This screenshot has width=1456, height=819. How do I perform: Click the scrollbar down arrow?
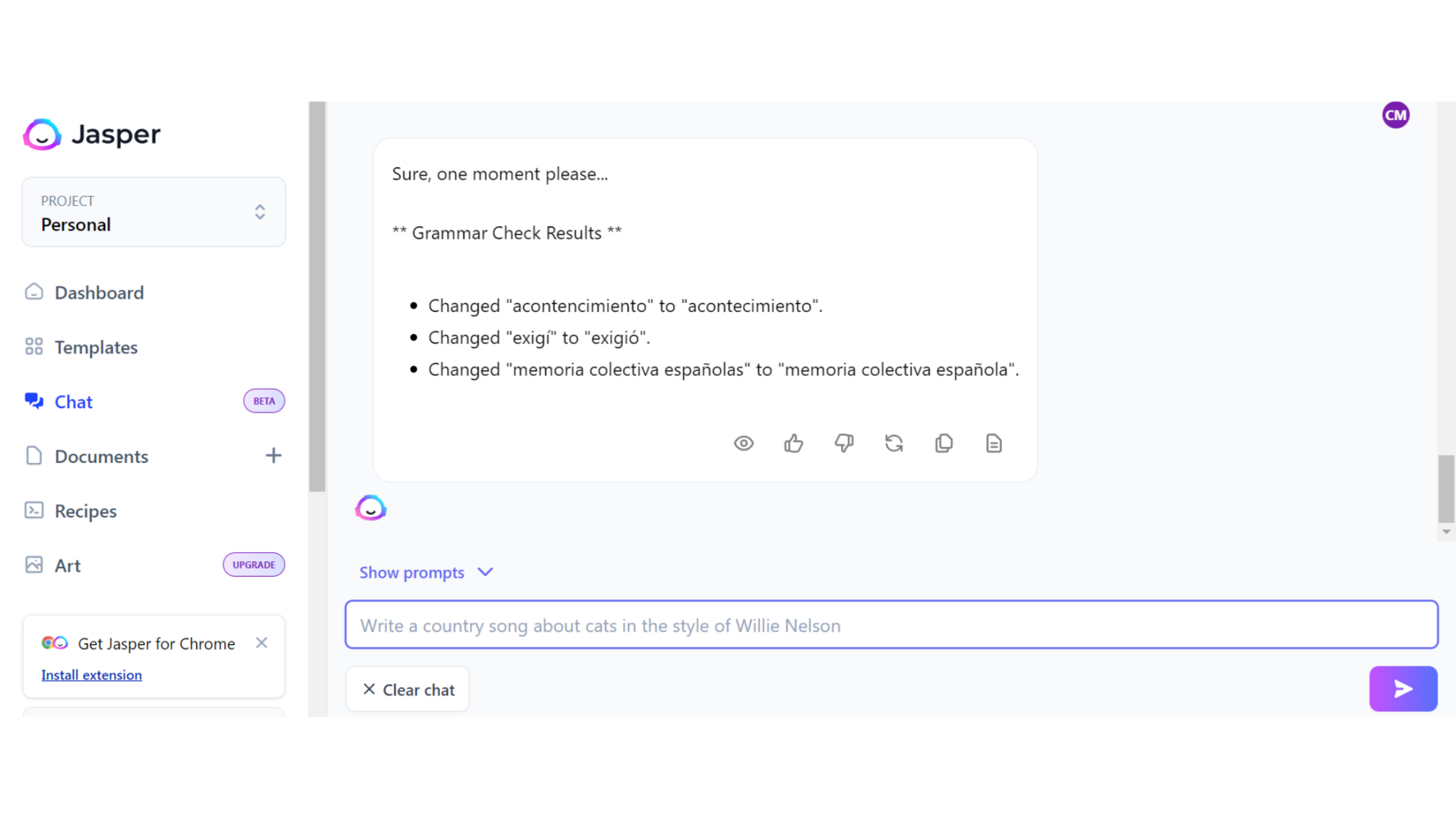(1446, 532)
